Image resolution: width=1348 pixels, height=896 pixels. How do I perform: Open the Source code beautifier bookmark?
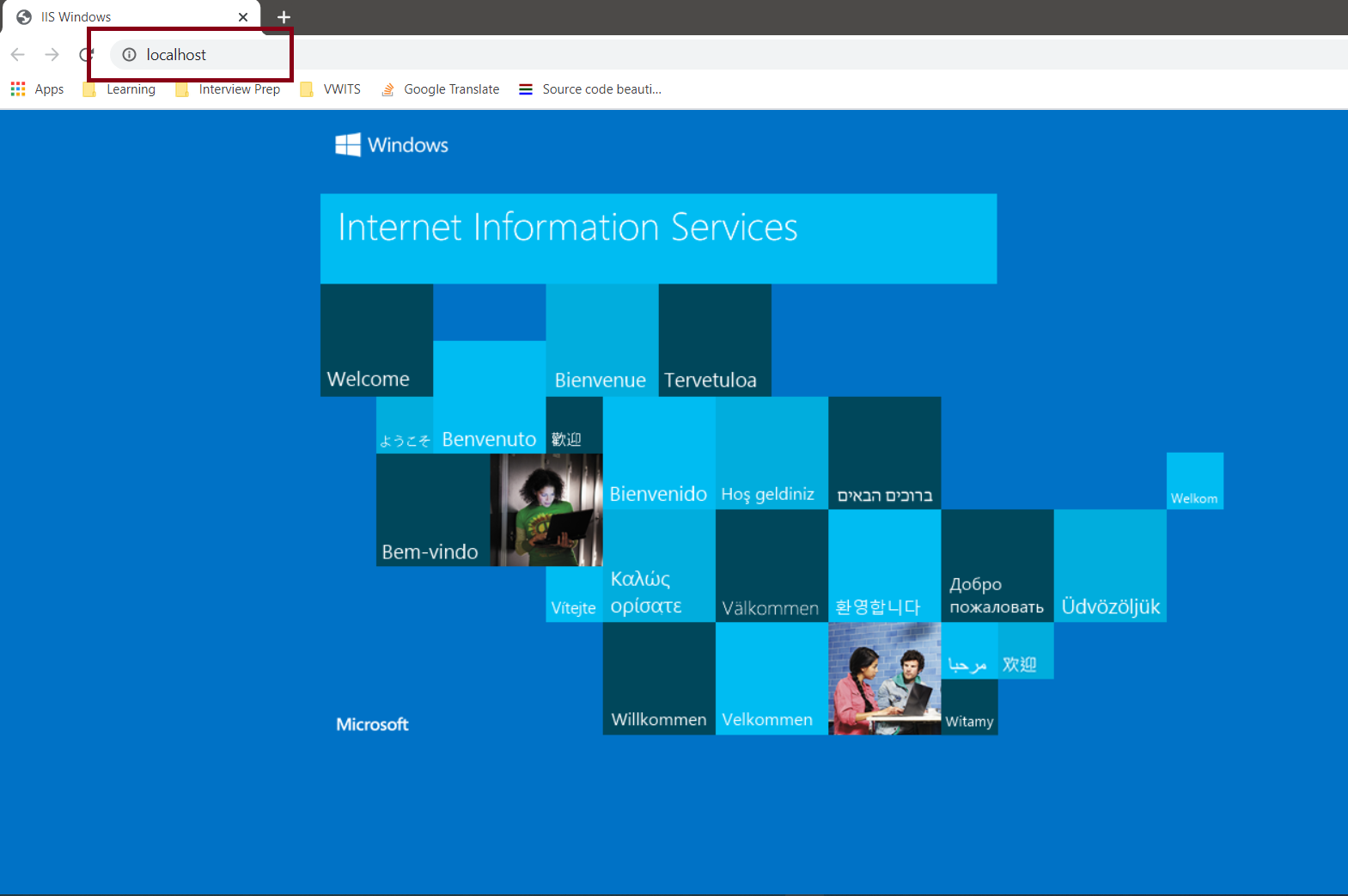590,89
